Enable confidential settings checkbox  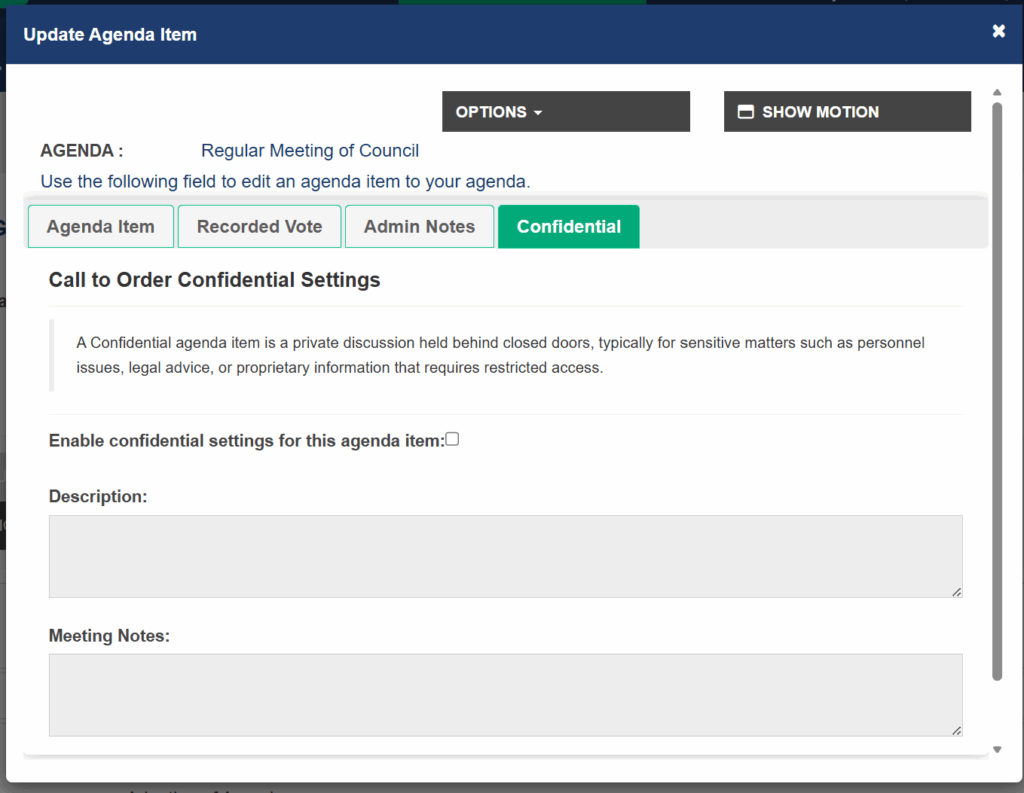click(x=452, y=439)
